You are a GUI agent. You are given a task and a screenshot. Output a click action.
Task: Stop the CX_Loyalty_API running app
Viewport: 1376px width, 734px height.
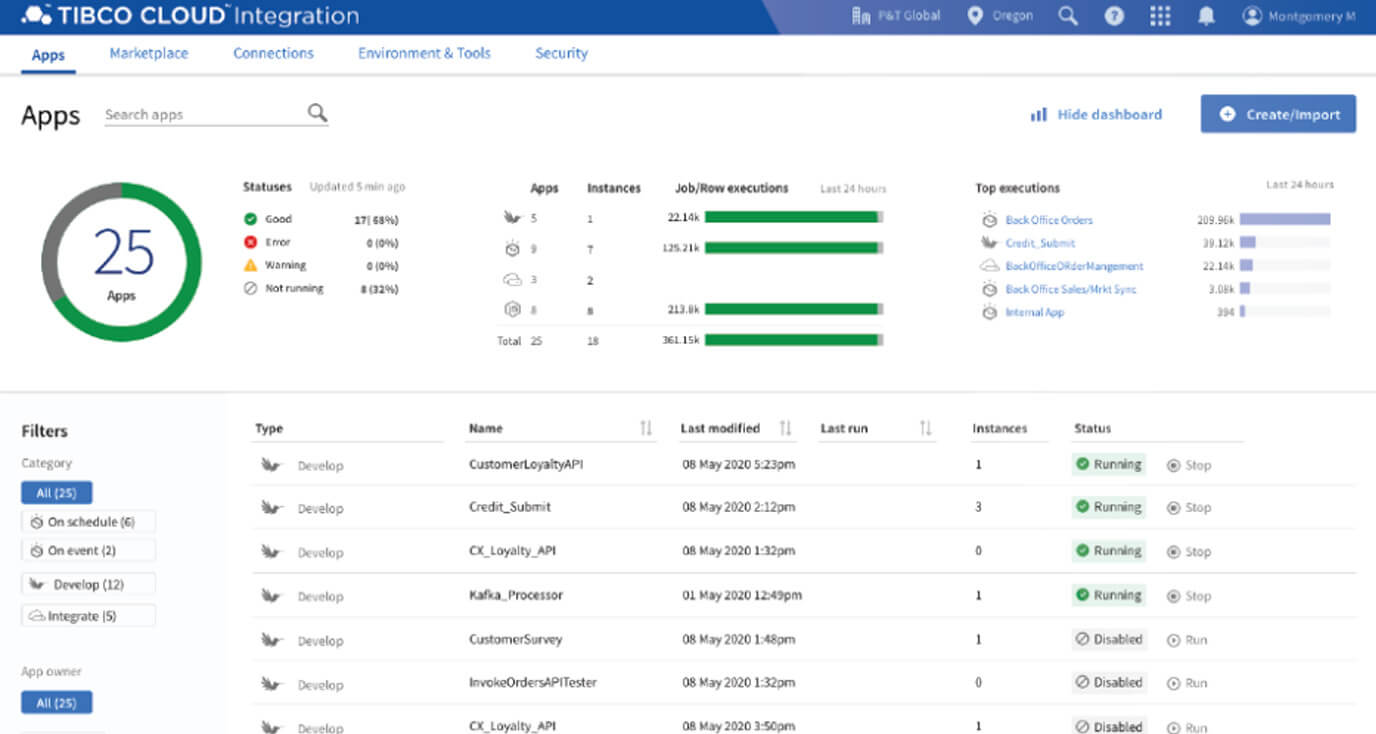(x=1189, y=552)
